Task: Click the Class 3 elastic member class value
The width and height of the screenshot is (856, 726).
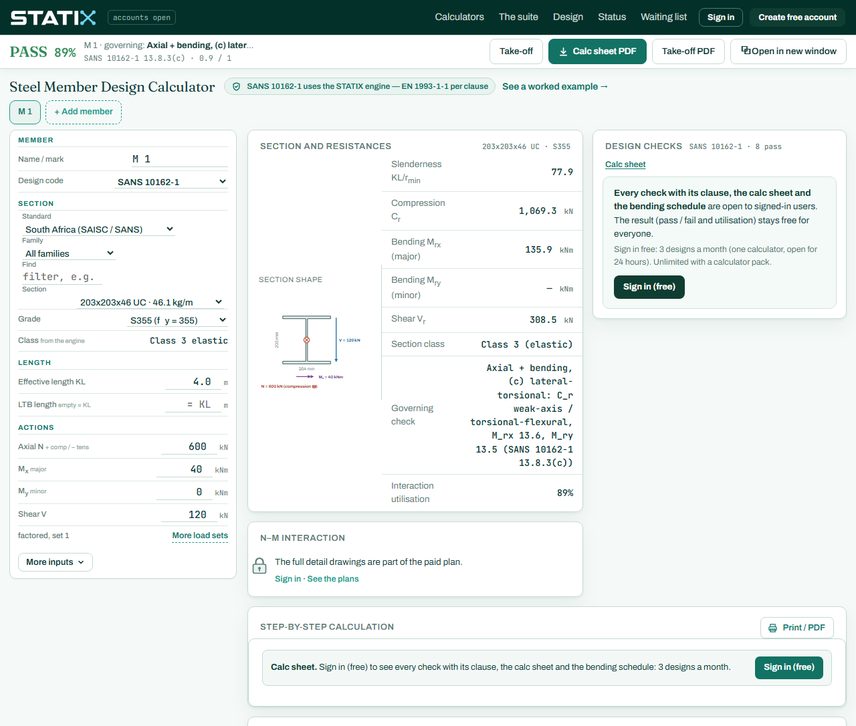Action: 188,341
